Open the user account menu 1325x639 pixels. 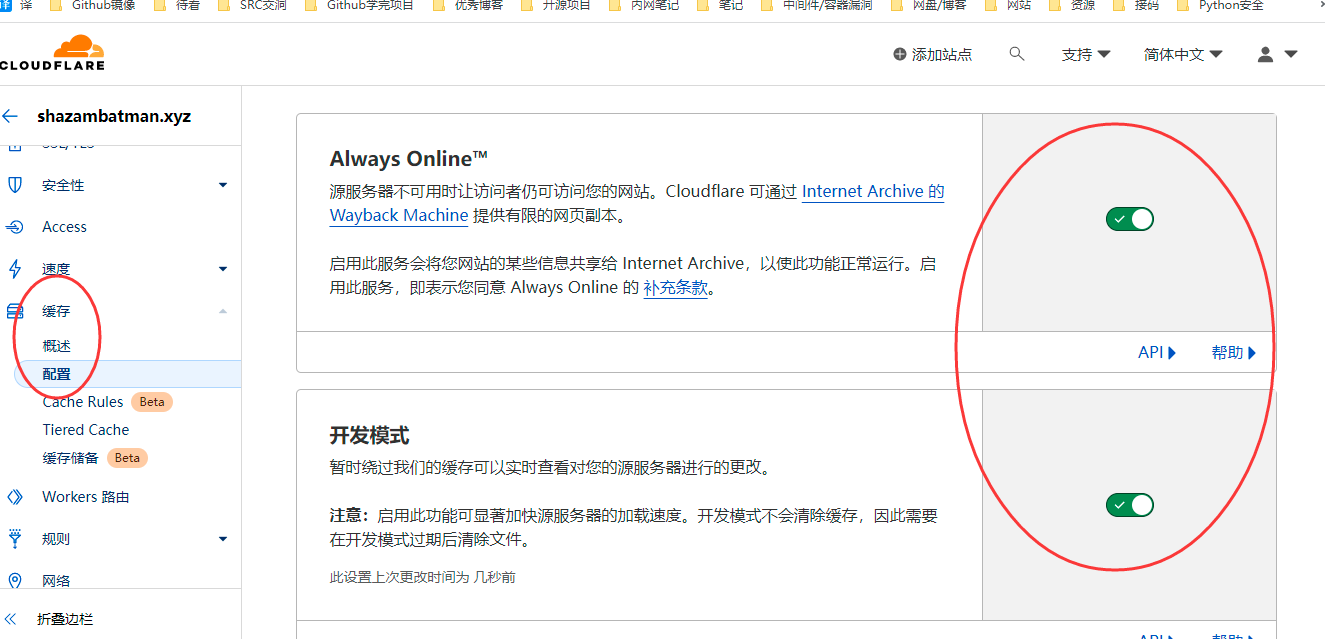click(x=1277, y=54)
